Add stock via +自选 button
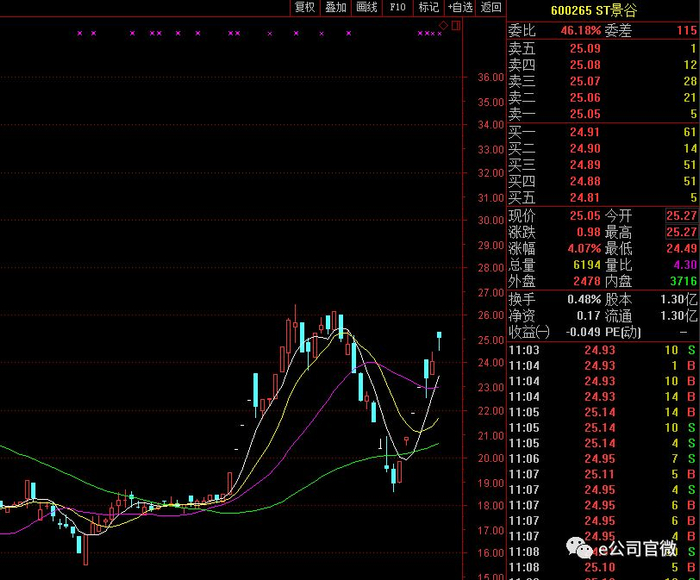 pyautogui.click(x=460, y=7)
